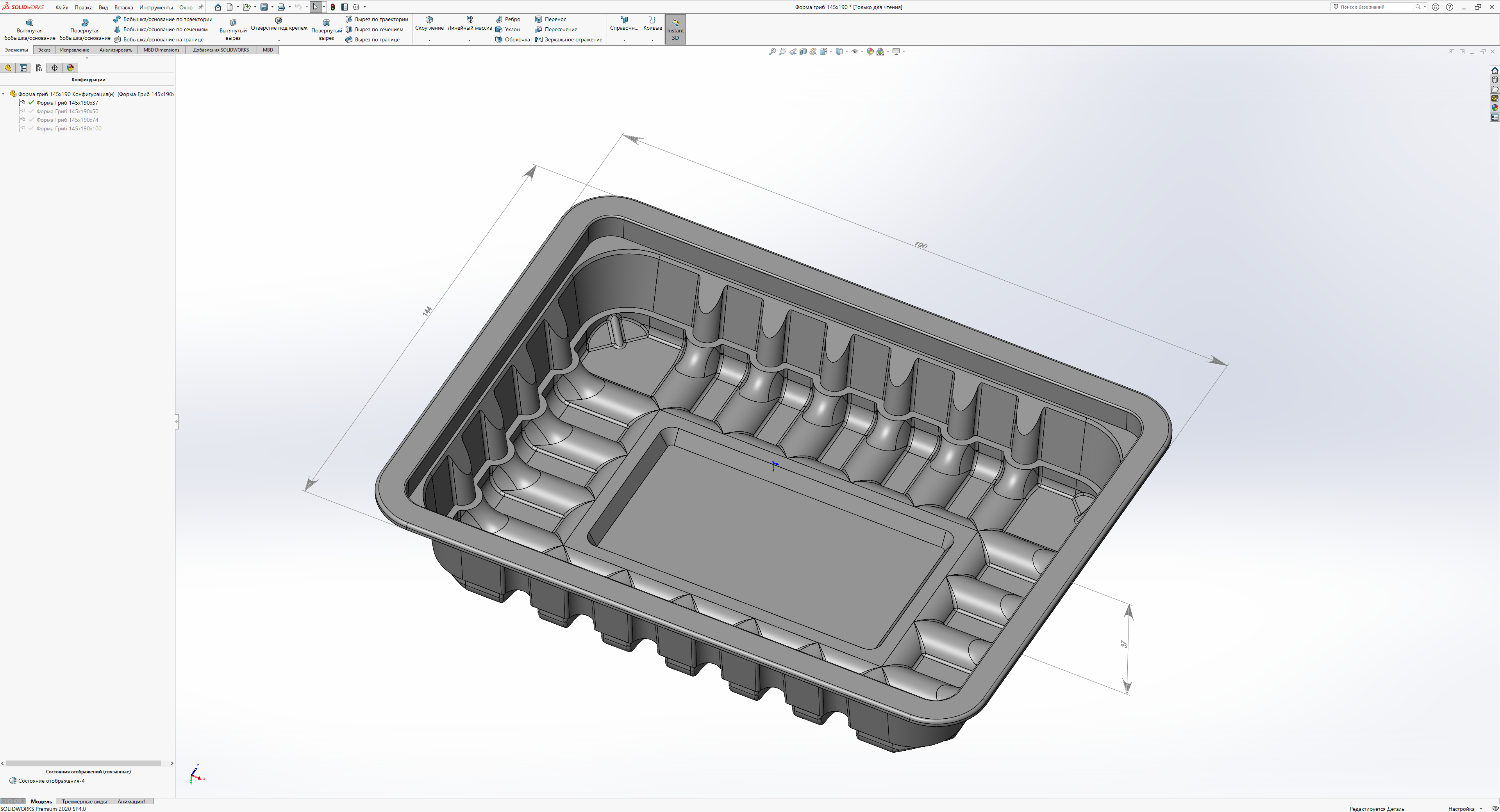The image size is (1500, 812).
Task: Select the Revolved Cut tool
Action: coord(326,23)
